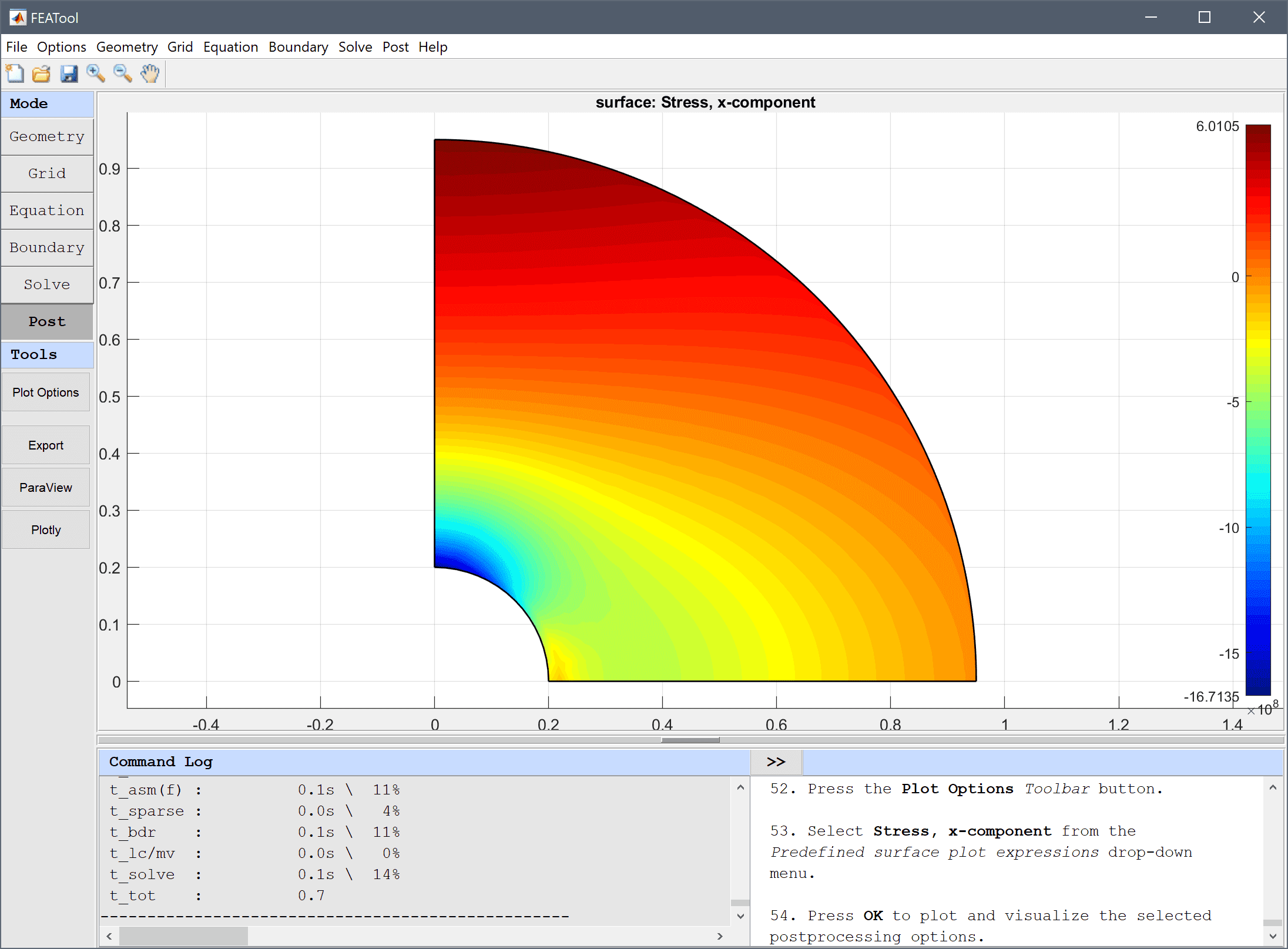Click the Command Log scroll down arrow
Viewport: 1288px width, 949px height.
(x=740, y=916)
